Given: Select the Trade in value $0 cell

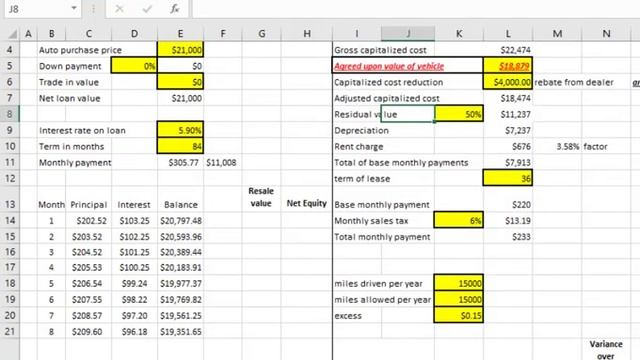Looking at the screenshot, I should [180, 82].
